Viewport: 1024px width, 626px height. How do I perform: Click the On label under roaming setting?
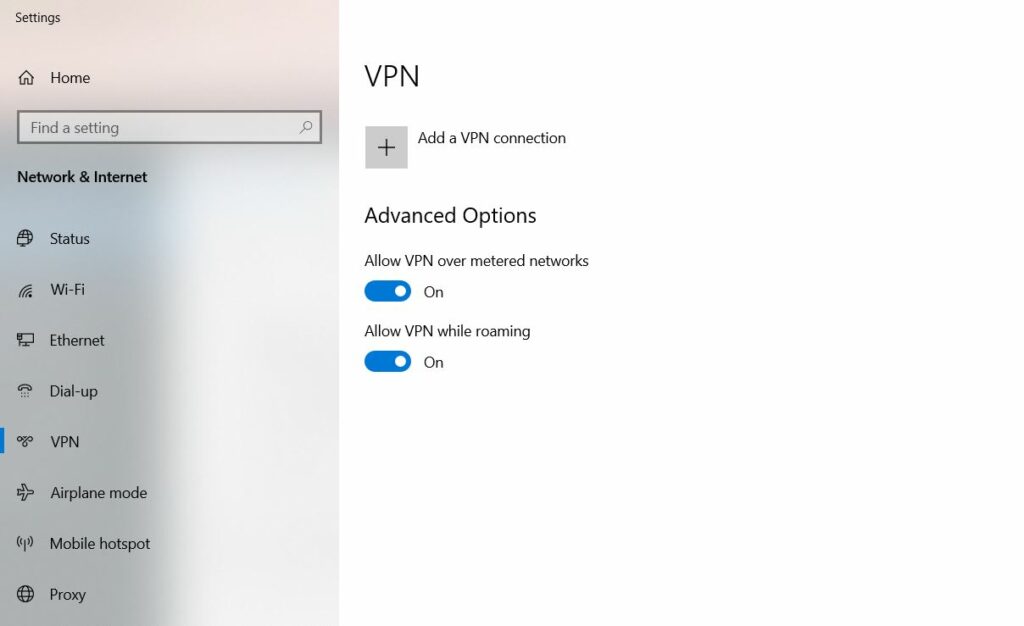[433, 362]
